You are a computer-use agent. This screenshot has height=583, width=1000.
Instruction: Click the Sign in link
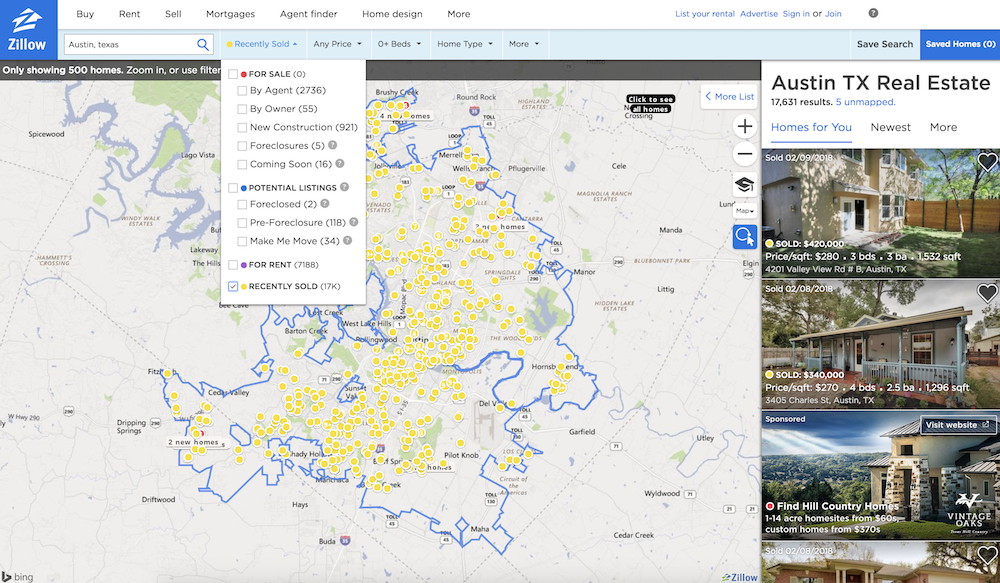[796, 13]
